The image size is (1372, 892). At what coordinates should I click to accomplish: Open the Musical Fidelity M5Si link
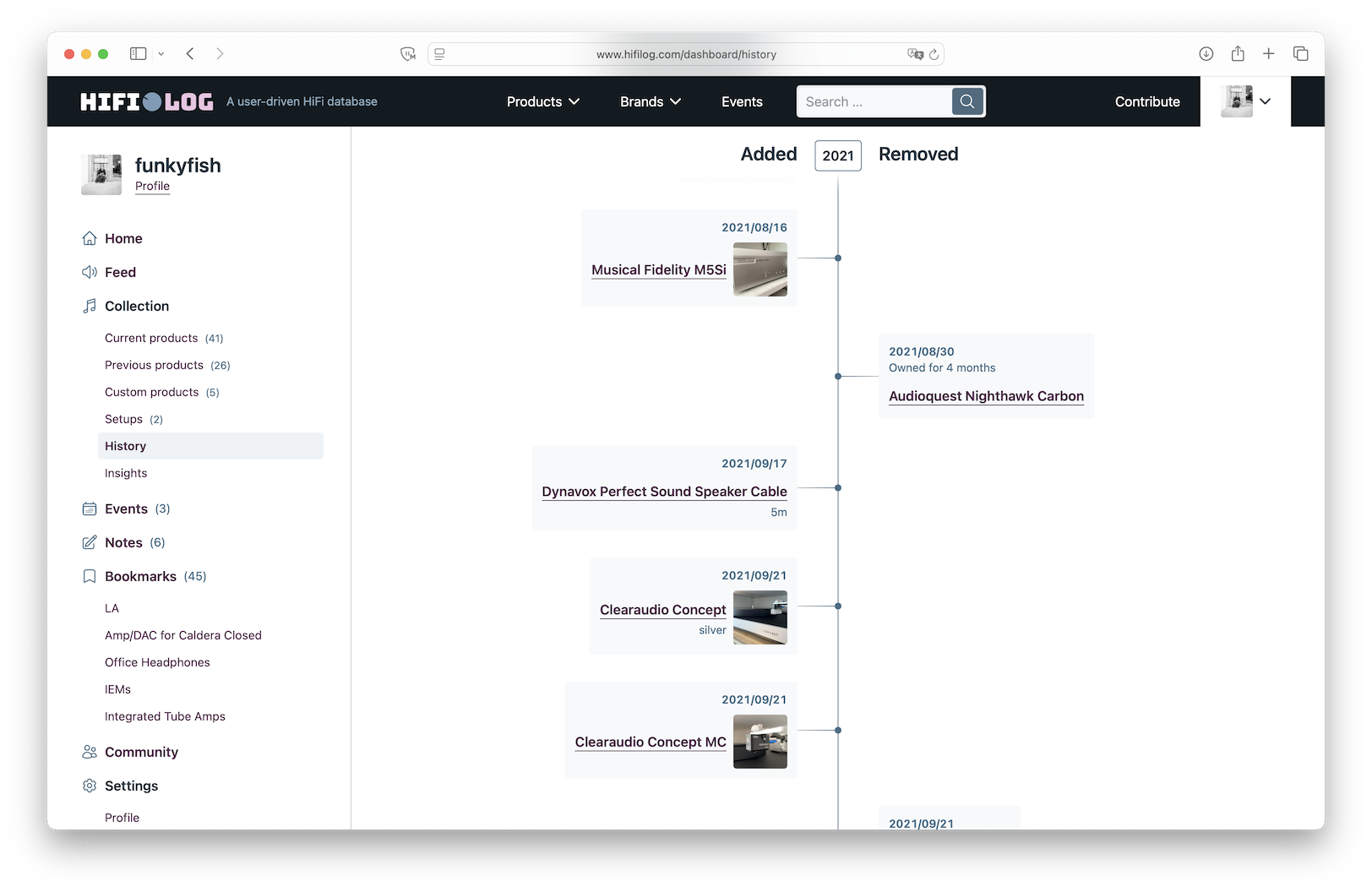(x=659, y=269)
